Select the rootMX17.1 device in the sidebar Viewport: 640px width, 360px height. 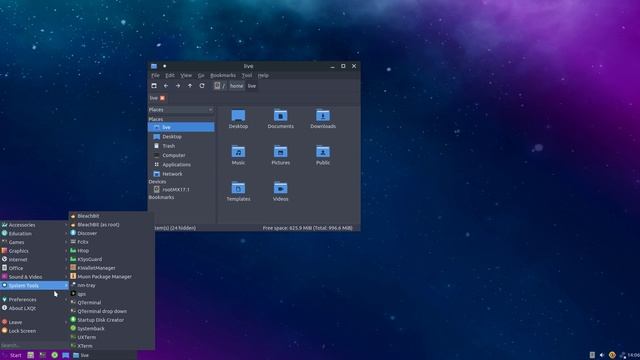(x=181, y=189)
